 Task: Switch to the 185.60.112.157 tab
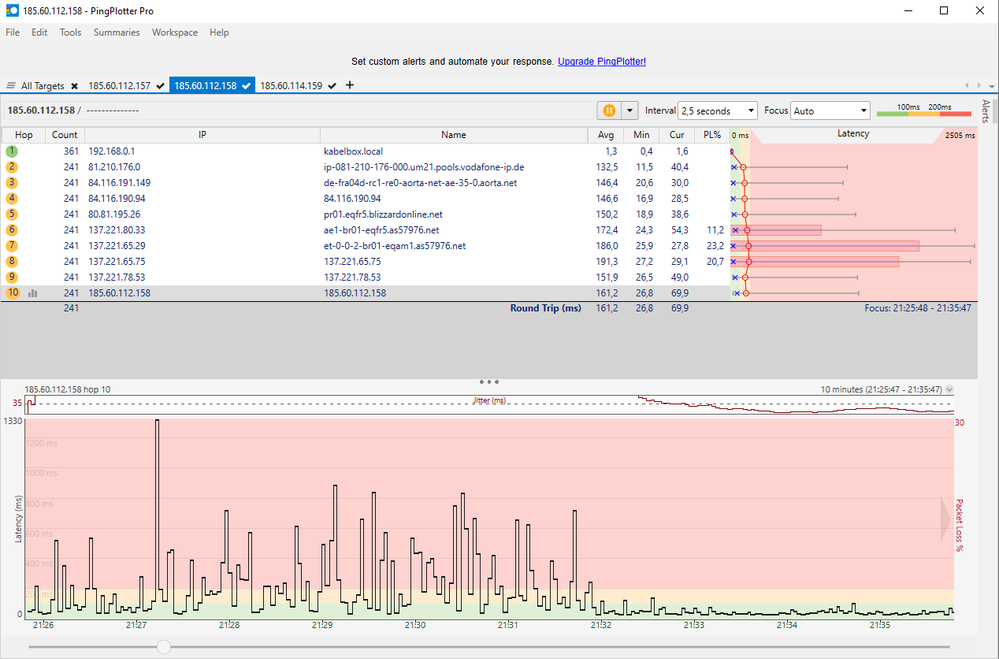click(x=119, y=86)
